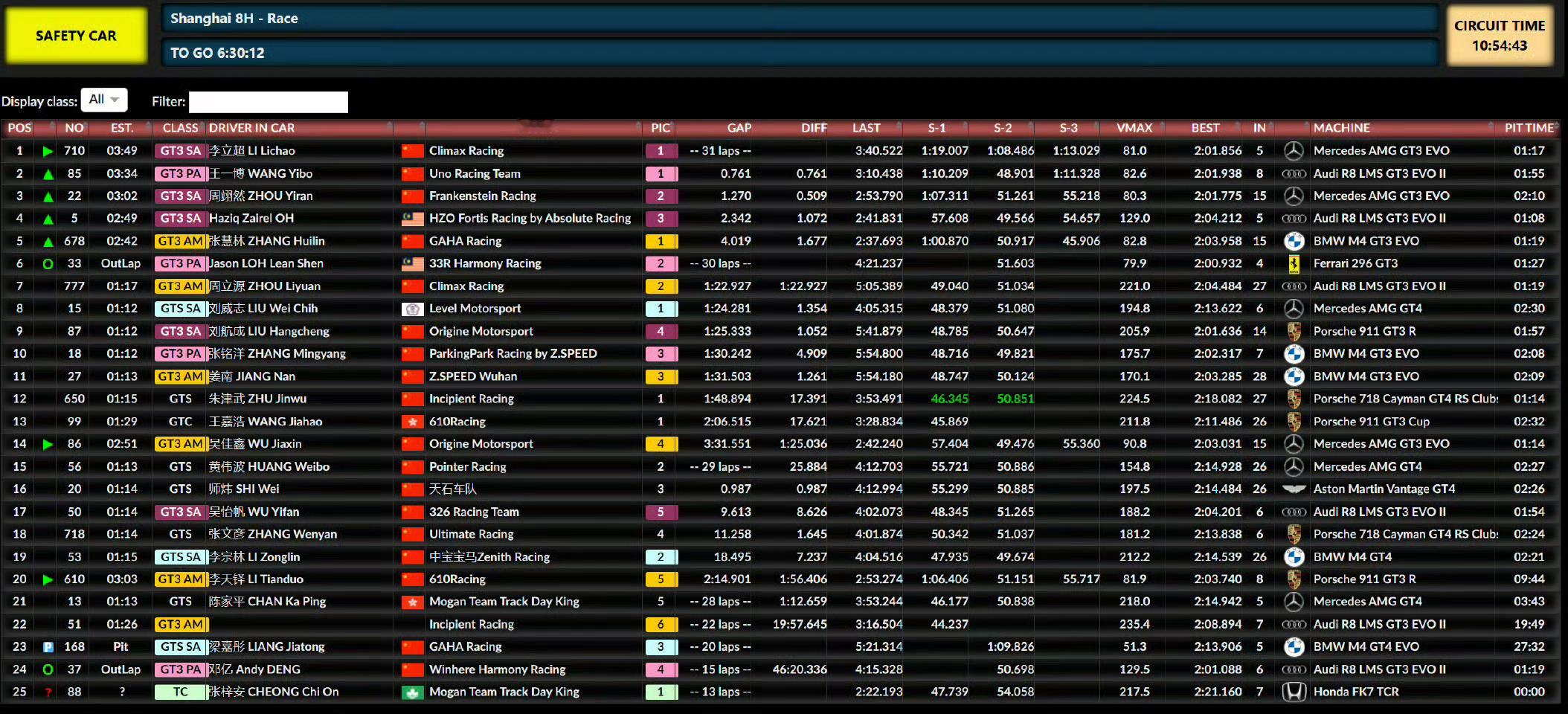The height and width of the screenshot is (714, 1568).
Task: Click team name Frankenstein Racing
Action: 483,196
